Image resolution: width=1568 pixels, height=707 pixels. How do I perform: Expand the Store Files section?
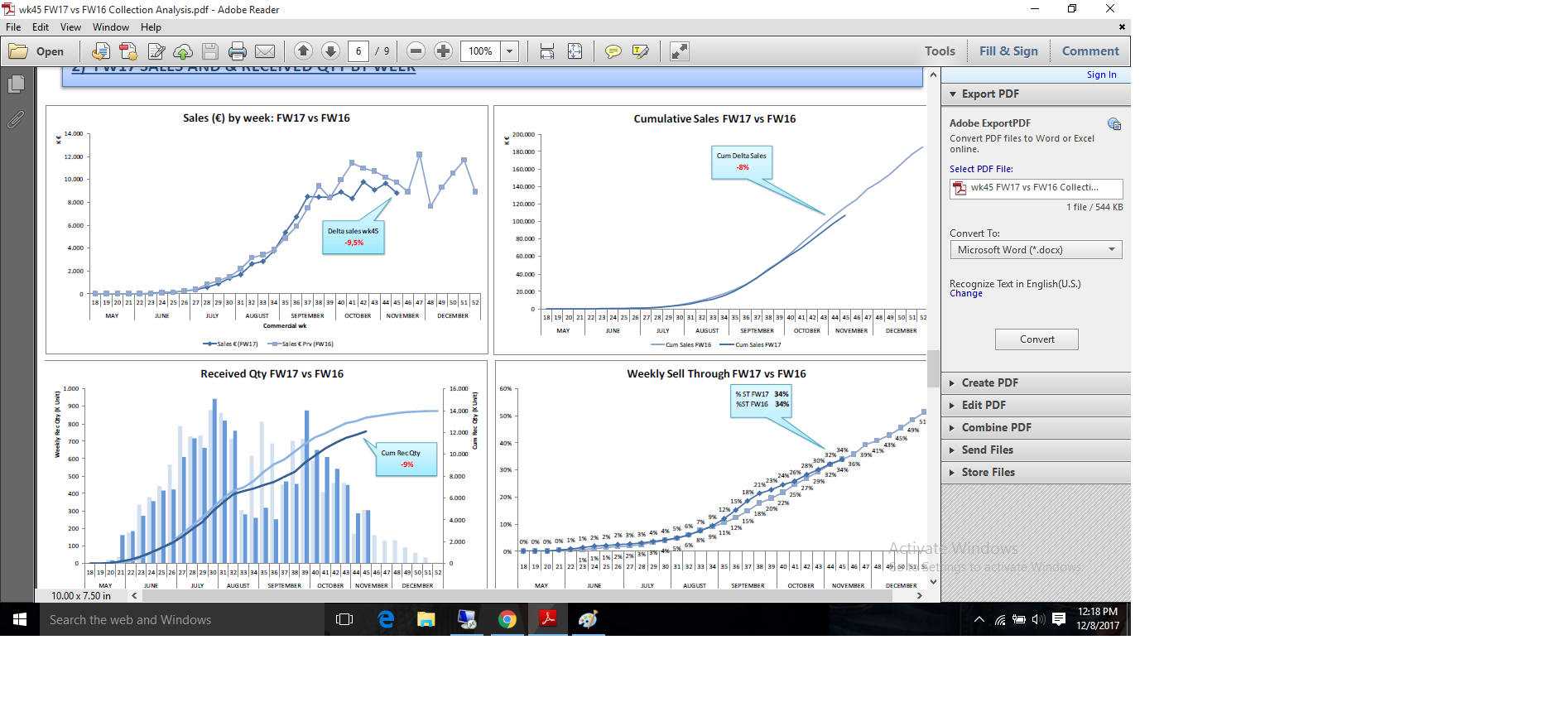tap(1036, 472)
